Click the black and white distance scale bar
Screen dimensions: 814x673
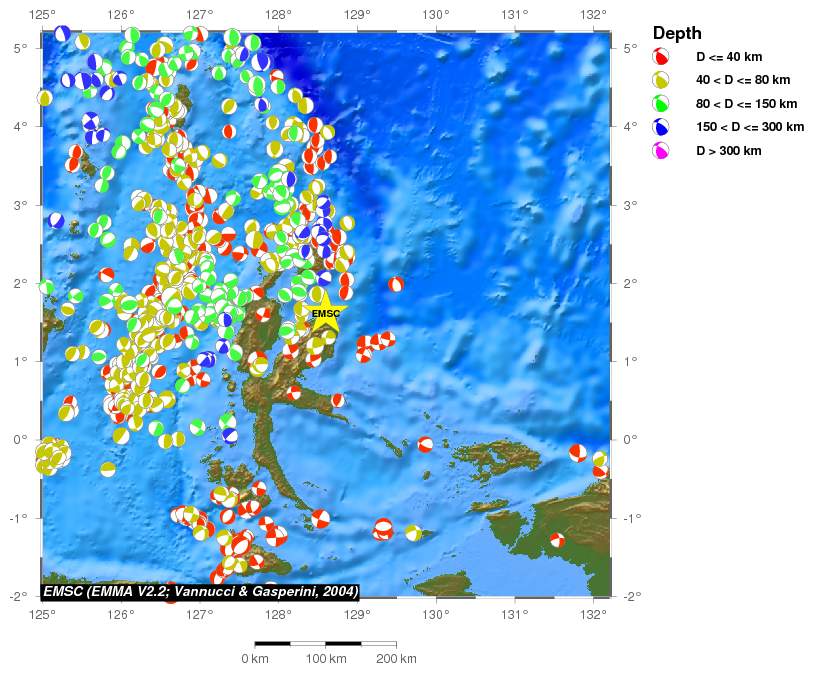click(x=326, y=644)
